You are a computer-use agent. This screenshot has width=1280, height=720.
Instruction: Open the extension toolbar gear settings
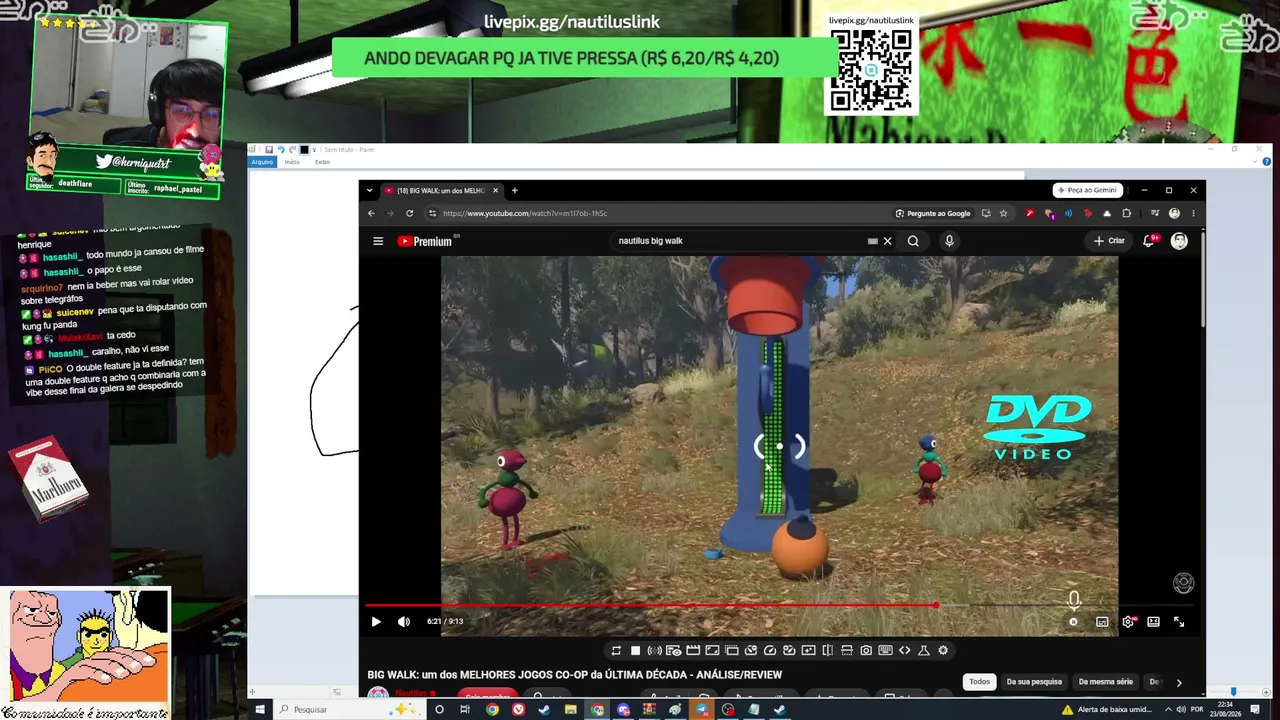943,651
